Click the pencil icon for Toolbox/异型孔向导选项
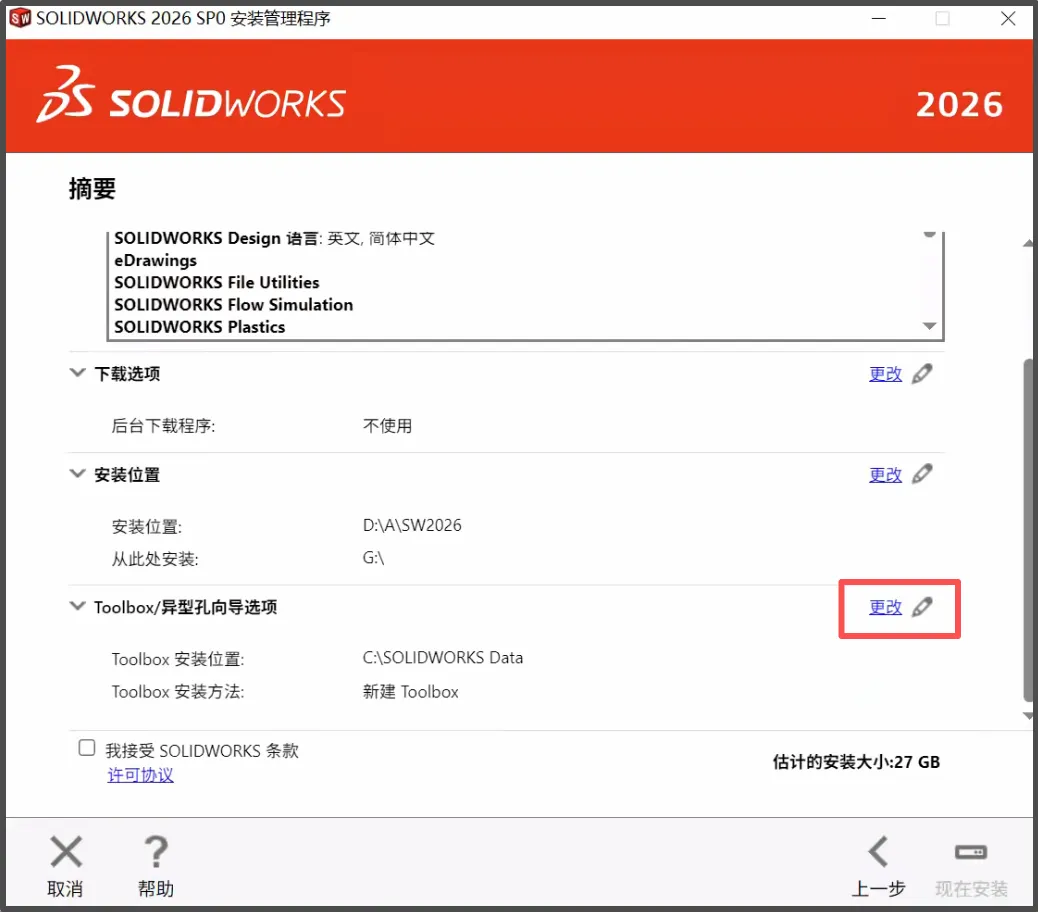 (922, 607)
